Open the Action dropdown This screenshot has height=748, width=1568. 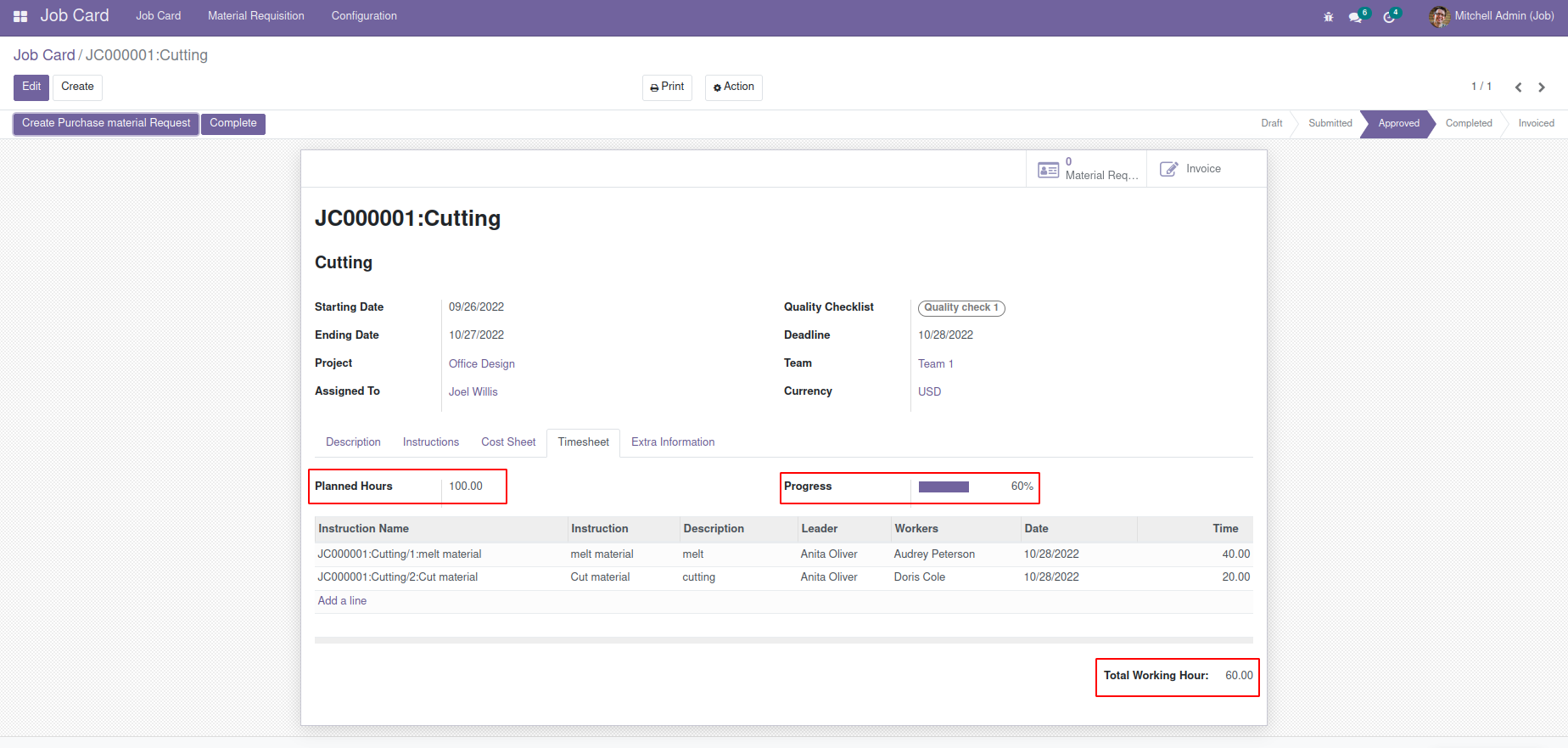[x=734, y=87]
